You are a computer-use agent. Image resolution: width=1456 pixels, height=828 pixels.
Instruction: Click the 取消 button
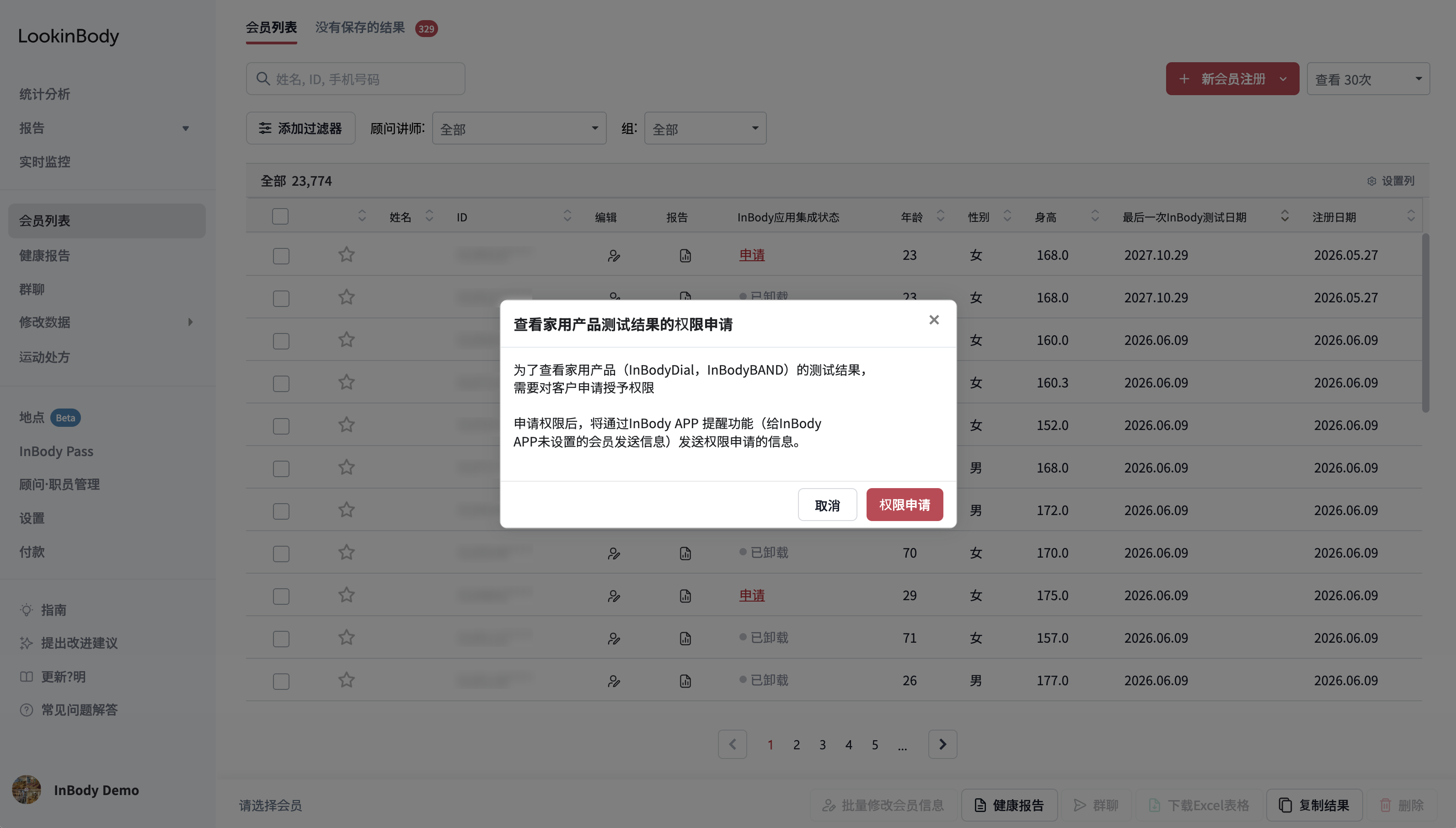pos(827,505)
